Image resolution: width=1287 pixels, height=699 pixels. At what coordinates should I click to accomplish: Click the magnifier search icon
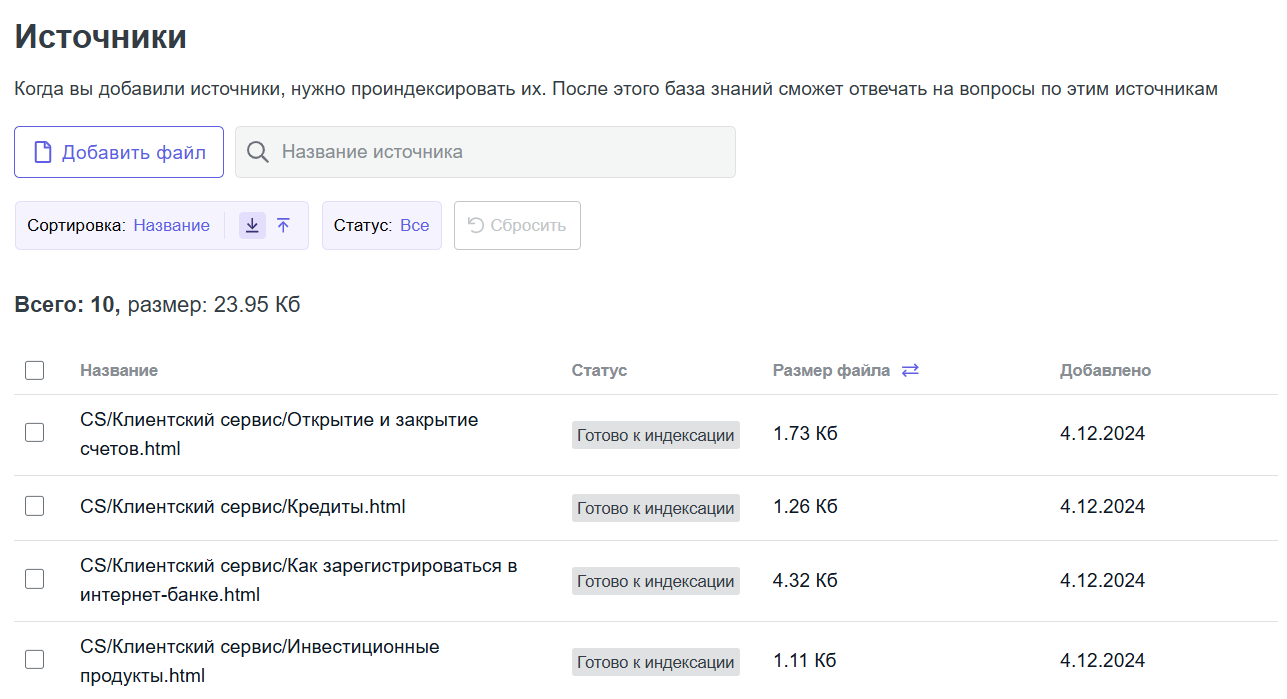[258, 152]
